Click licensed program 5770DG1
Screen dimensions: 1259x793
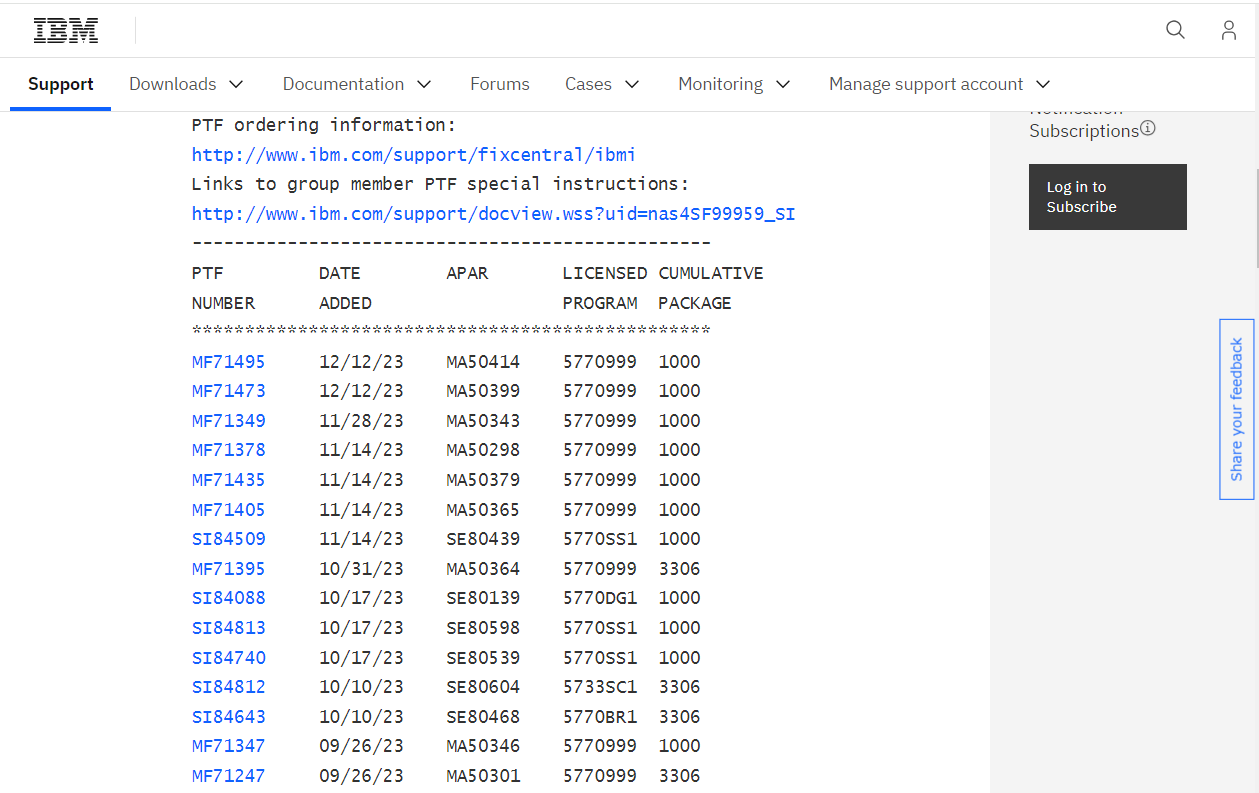pos(600,598)
